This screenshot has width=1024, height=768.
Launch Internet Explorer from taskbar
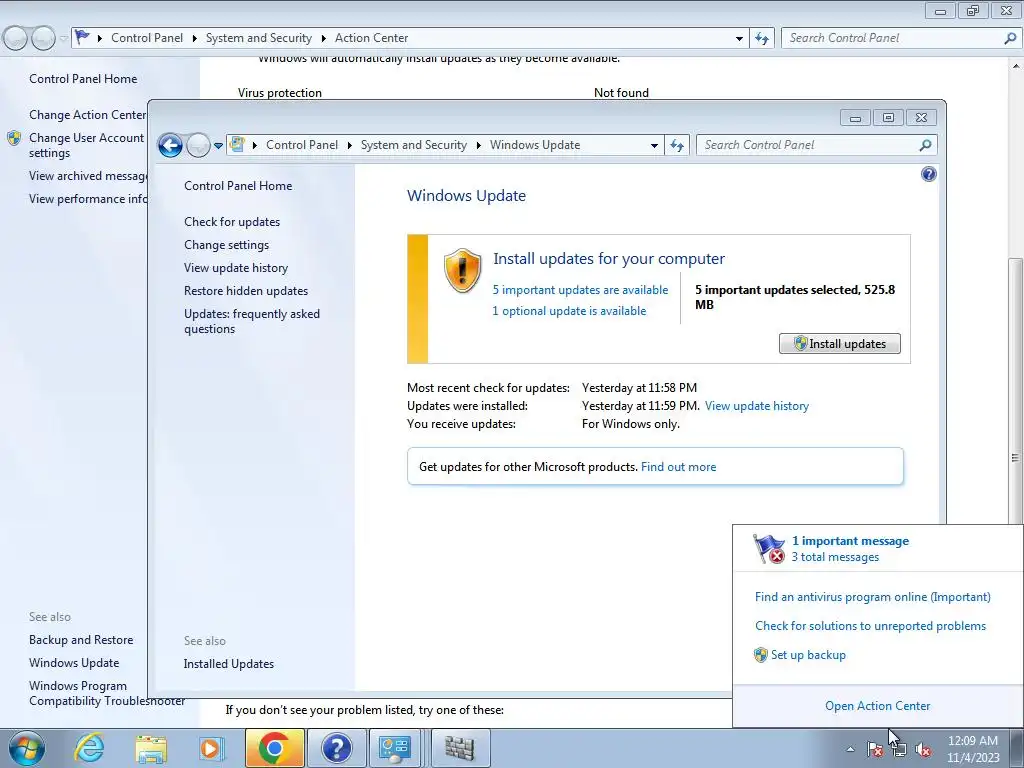tap(89, 748)
